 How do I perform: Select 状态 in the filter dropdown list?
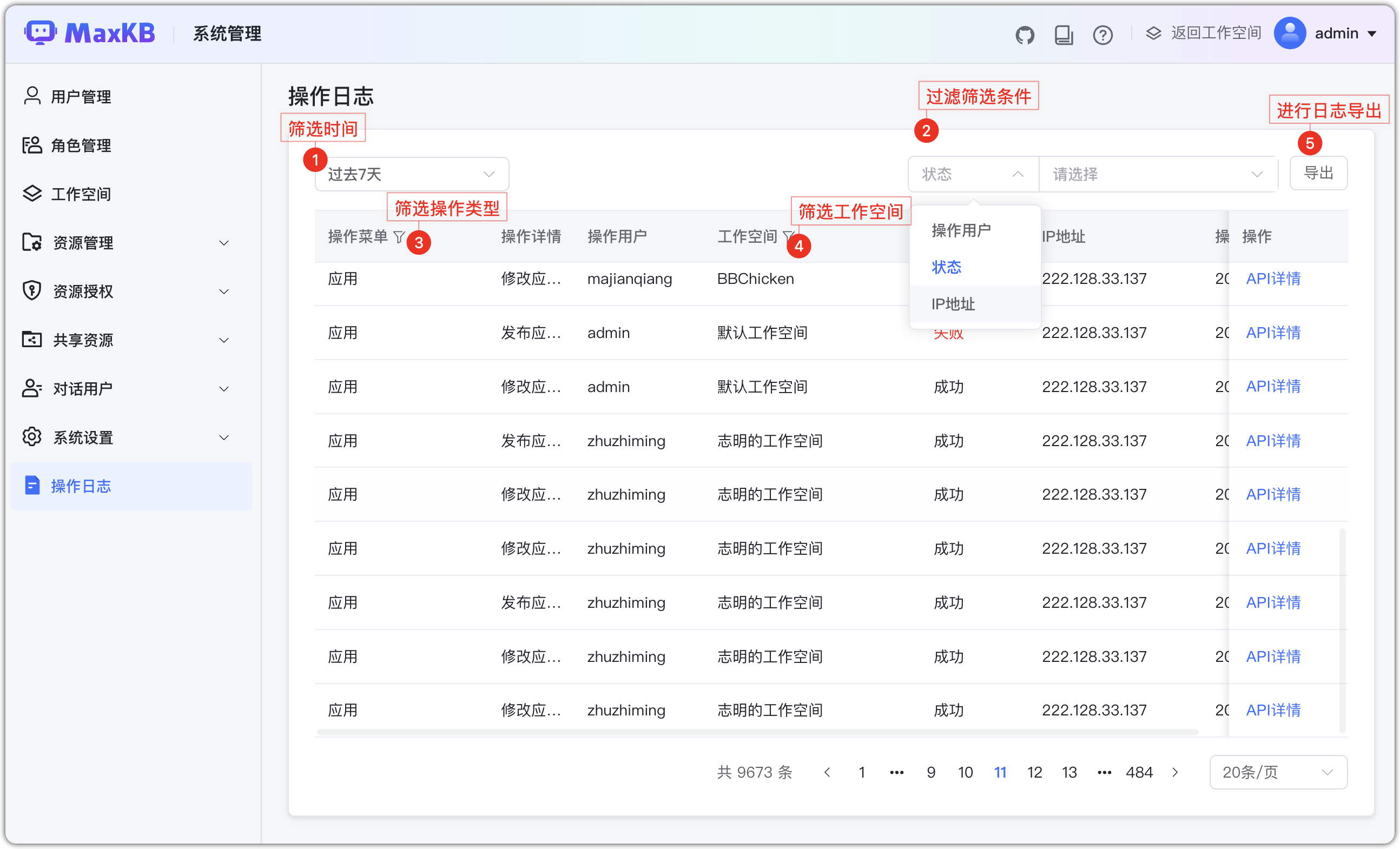point(975,267)
